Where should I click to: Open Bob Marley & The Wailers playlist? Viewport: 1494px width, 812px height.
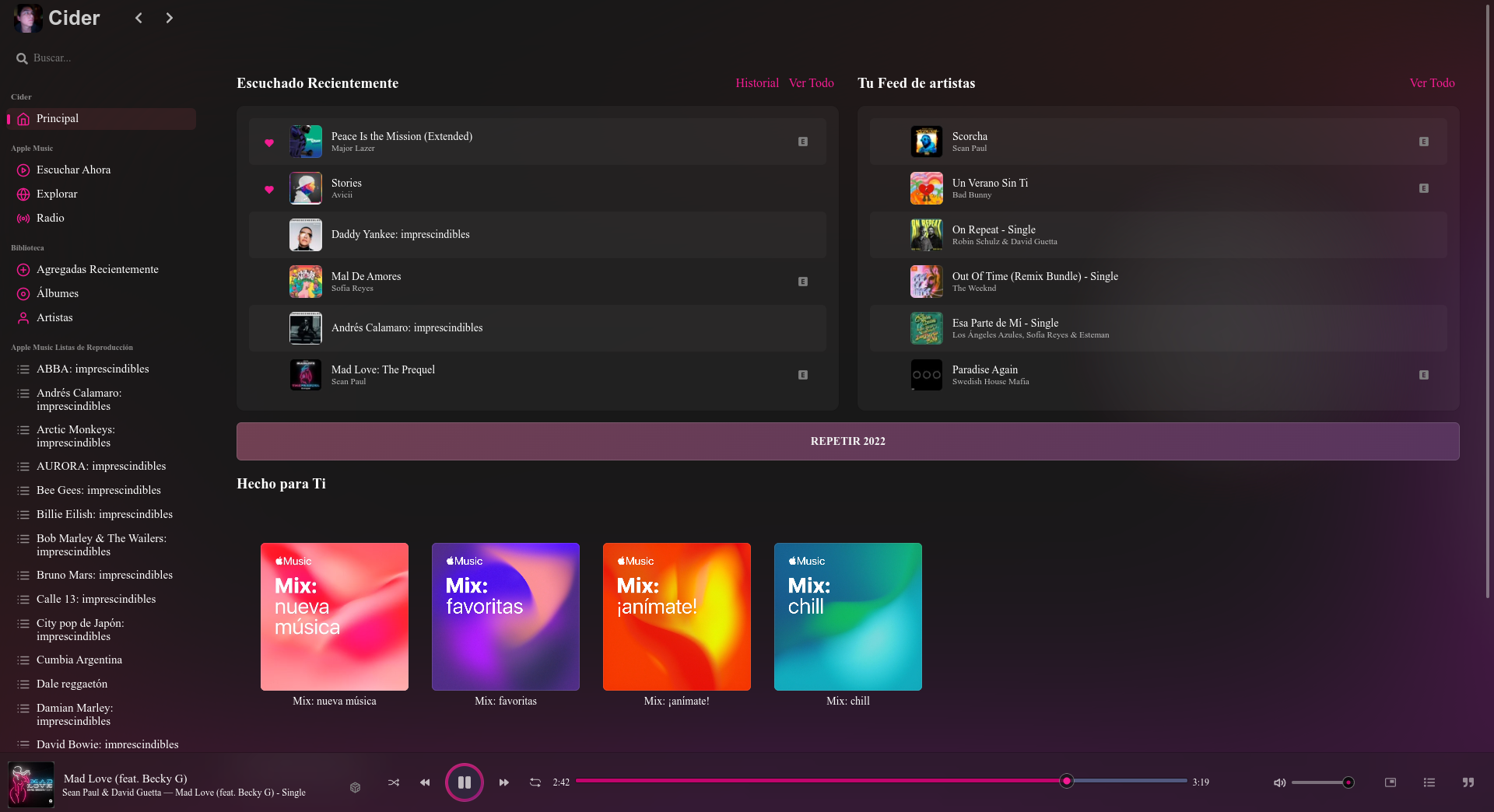(101, 544)
